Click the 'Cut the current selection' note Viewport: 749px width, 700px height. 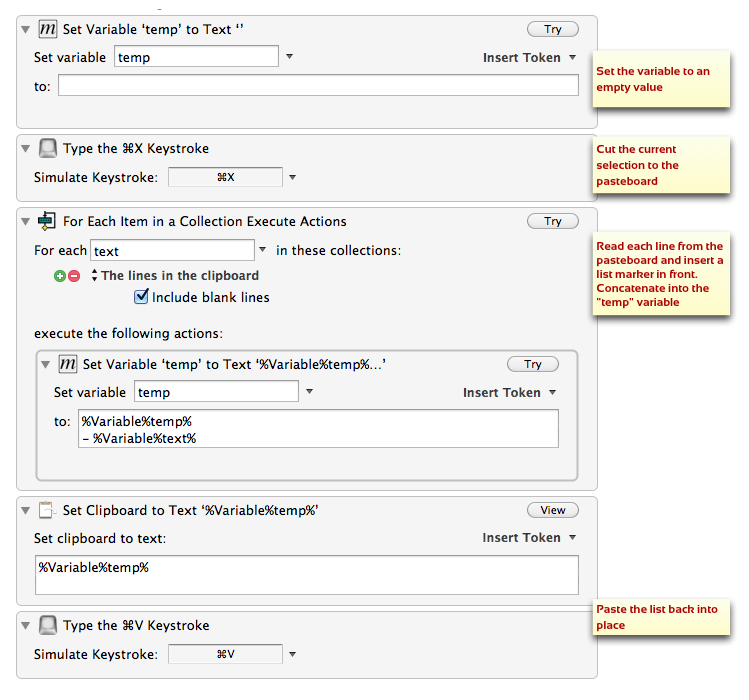coord(661,165)
